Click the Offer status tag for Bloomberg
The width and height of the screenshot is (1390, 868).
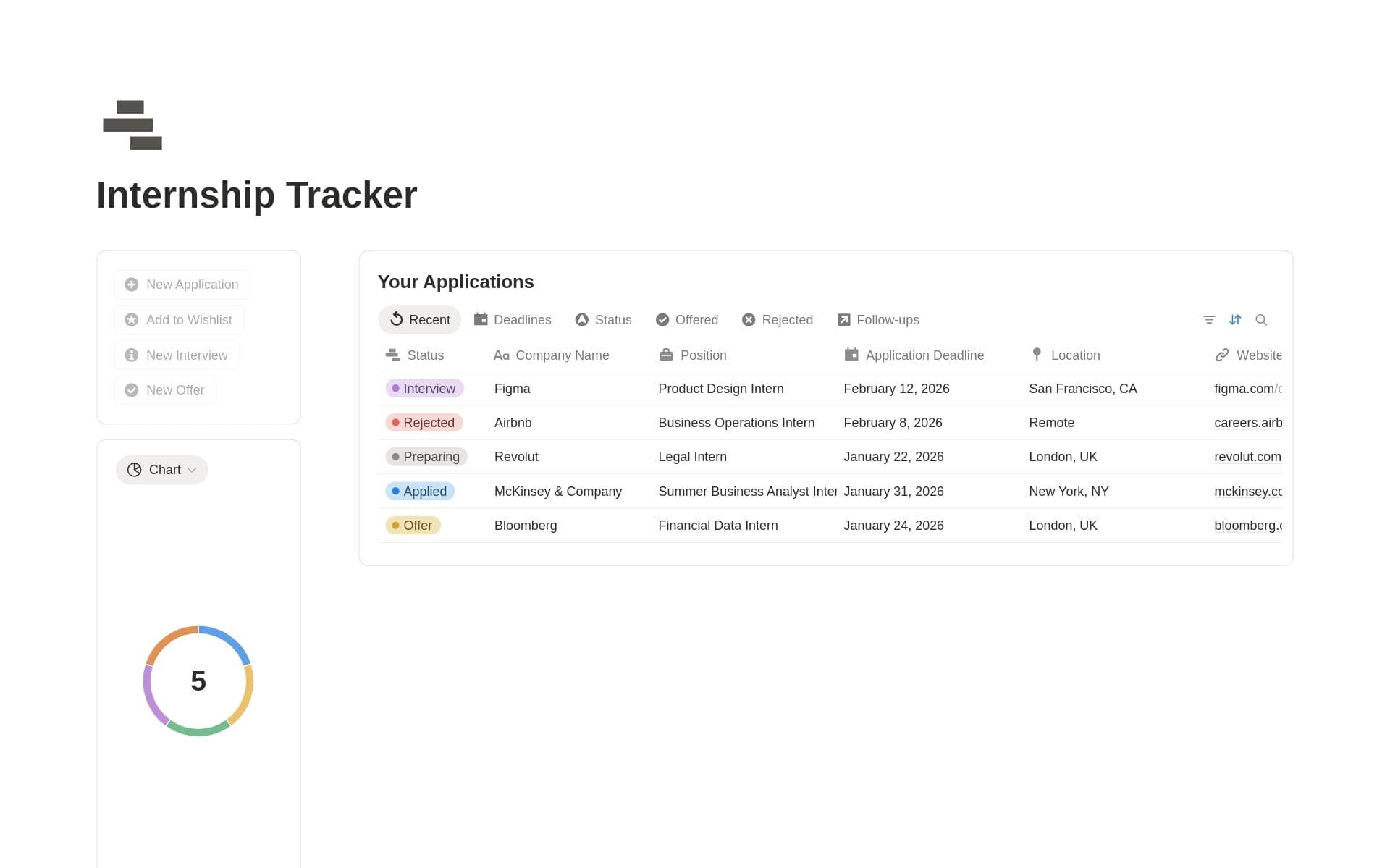click(413, 526)
